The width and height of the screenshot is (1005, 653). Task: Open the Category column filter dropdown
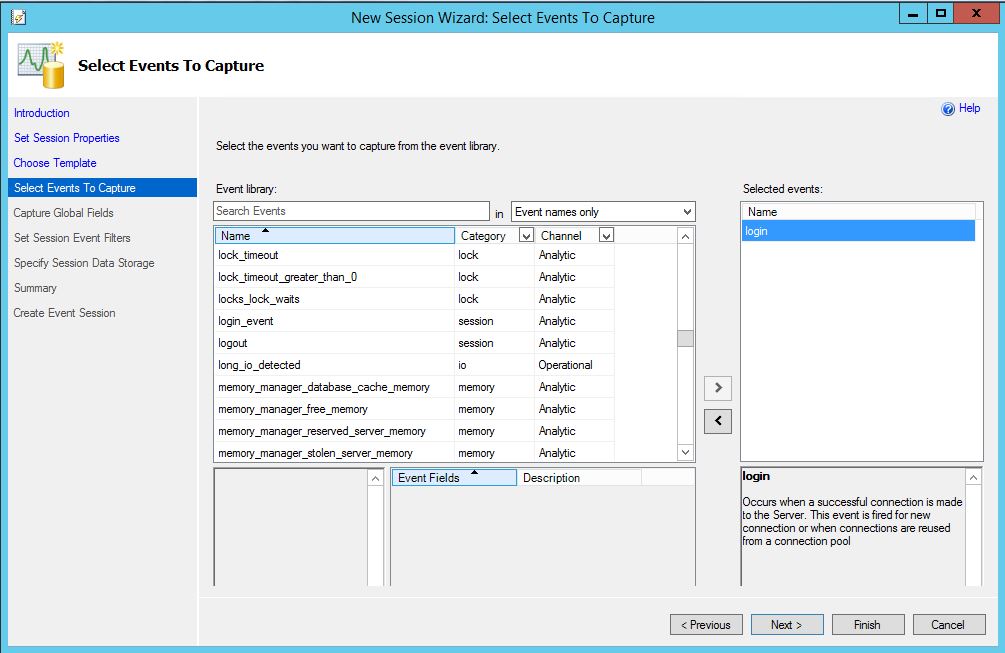[526, 236]
